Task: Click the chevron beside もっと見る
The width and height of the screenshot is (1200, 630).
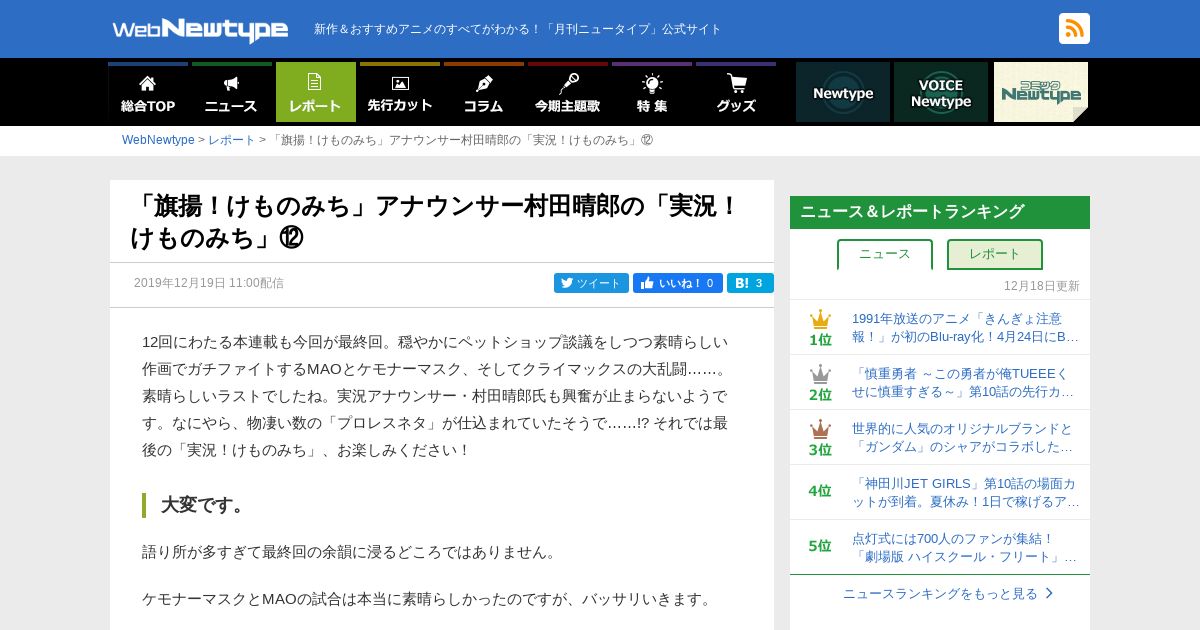Action: pos(1049,593)
